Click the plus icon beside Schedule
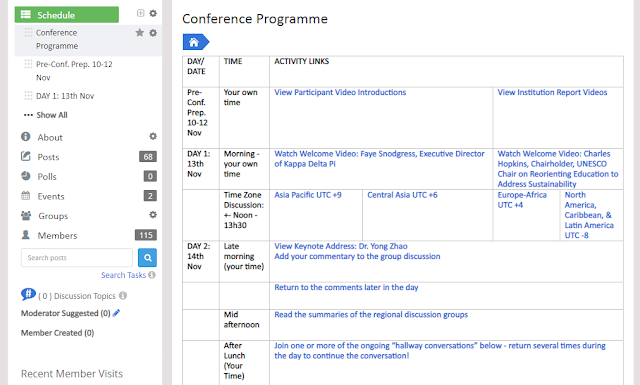 click(140, 13)
